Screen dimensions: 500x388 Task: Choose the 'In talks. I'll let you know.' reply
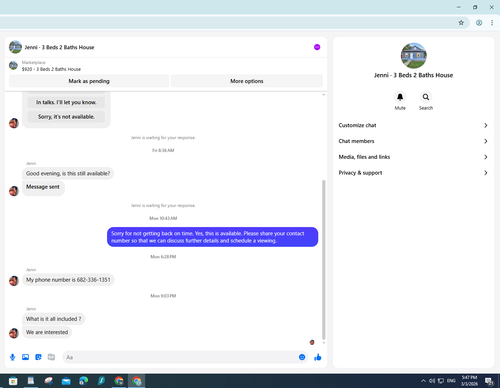click(66, 102)
